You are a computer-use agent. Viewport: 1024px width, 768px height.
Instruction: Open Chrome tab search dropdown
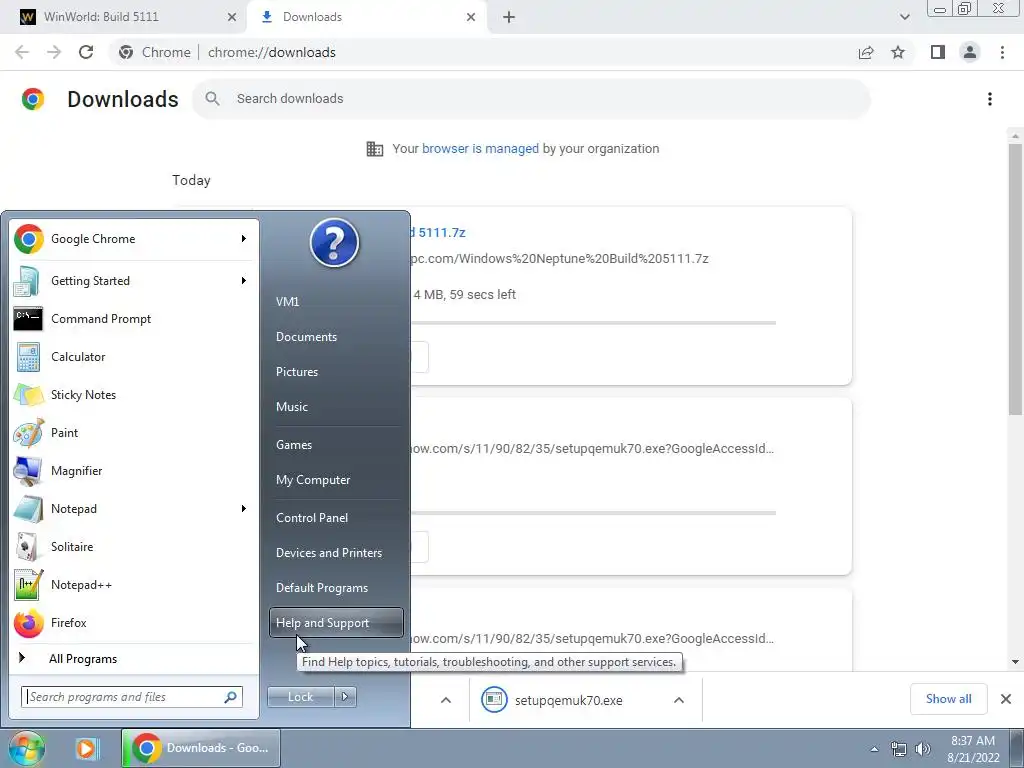coord(904,17)
